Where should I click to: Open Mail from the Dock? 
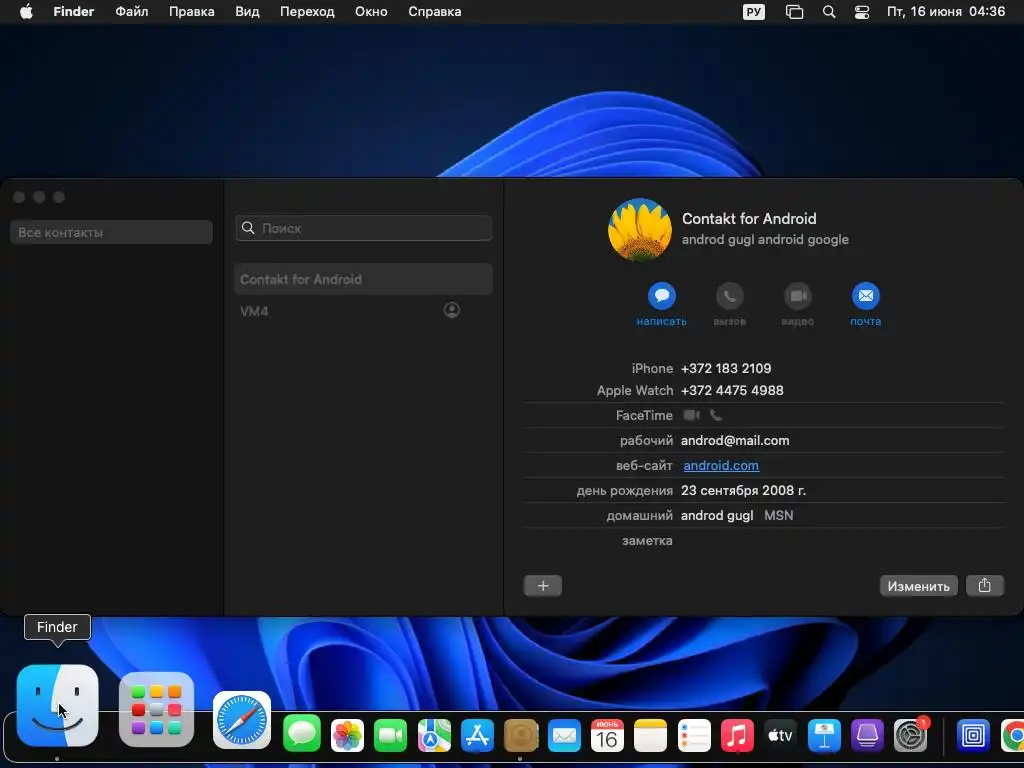tap(564, 736)
